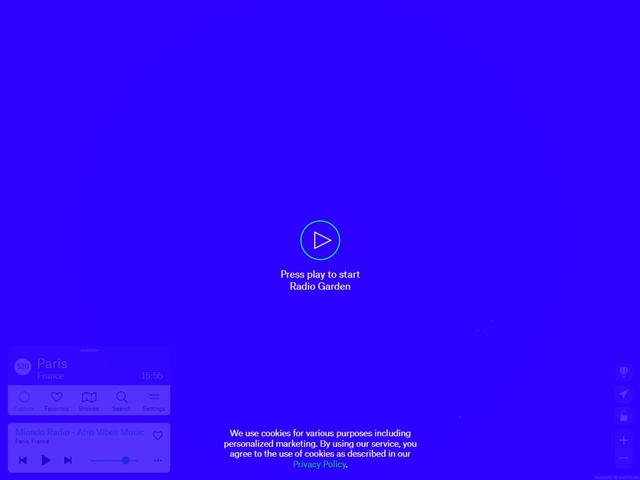Screen dimensions: 640x480
Task: Zoom in with the plus button
Action: click(x=624, y=440)
